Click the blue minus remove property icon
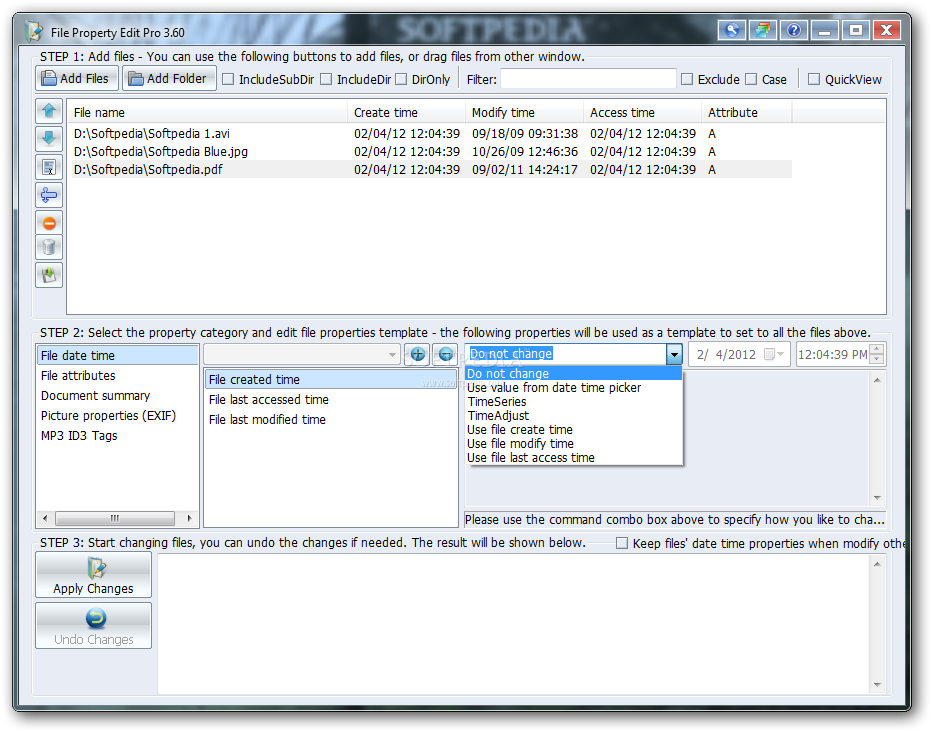Screen dimensions: 932x732 [445, 355]
